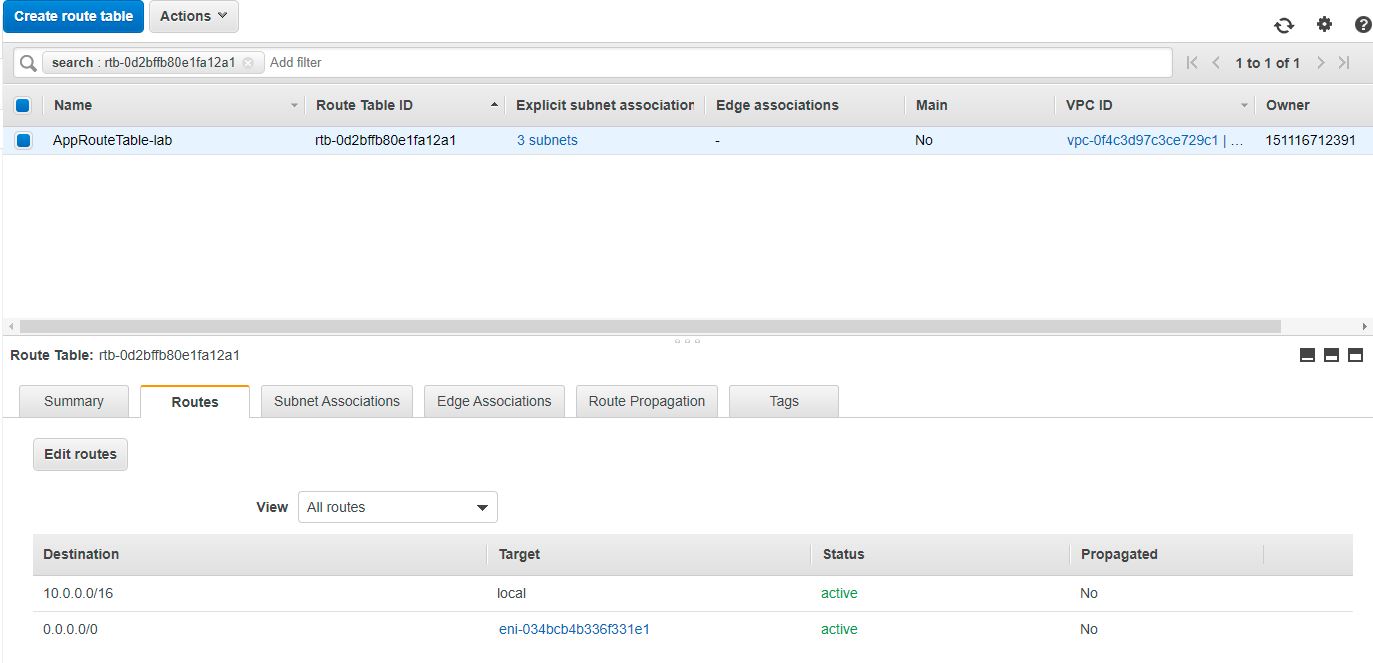The image size is (1373, 663).
Task: Click the Owner column header
Action: (1288, 105)
